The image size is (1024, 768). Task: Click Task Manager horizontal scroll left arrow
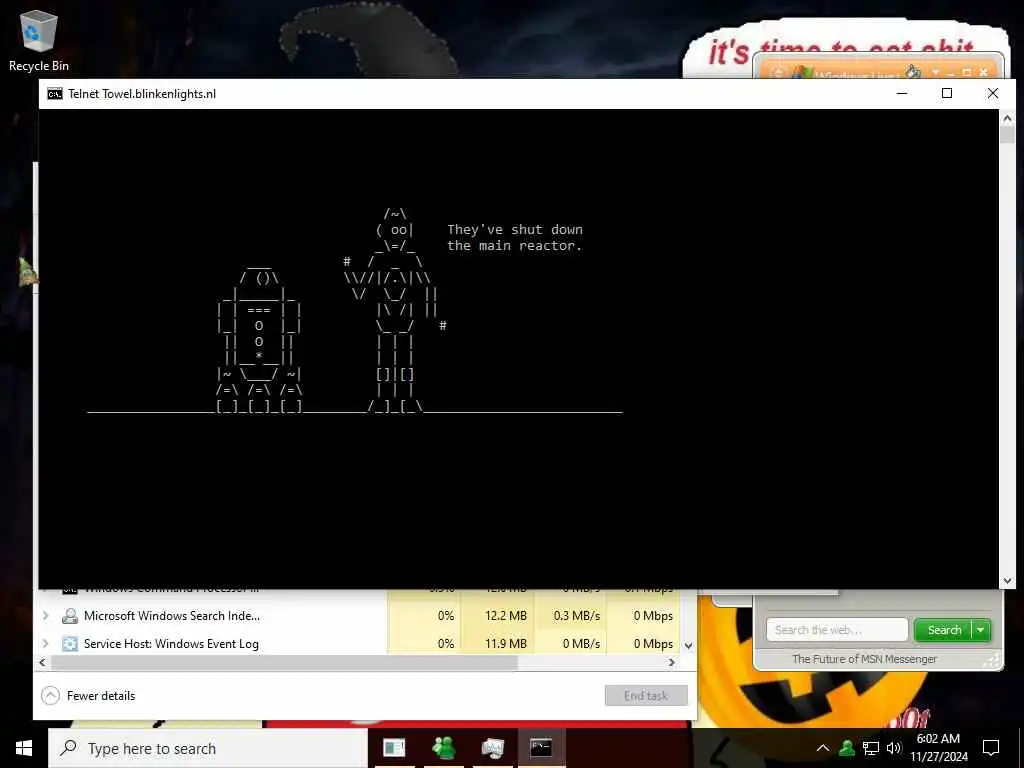(42, 662)
